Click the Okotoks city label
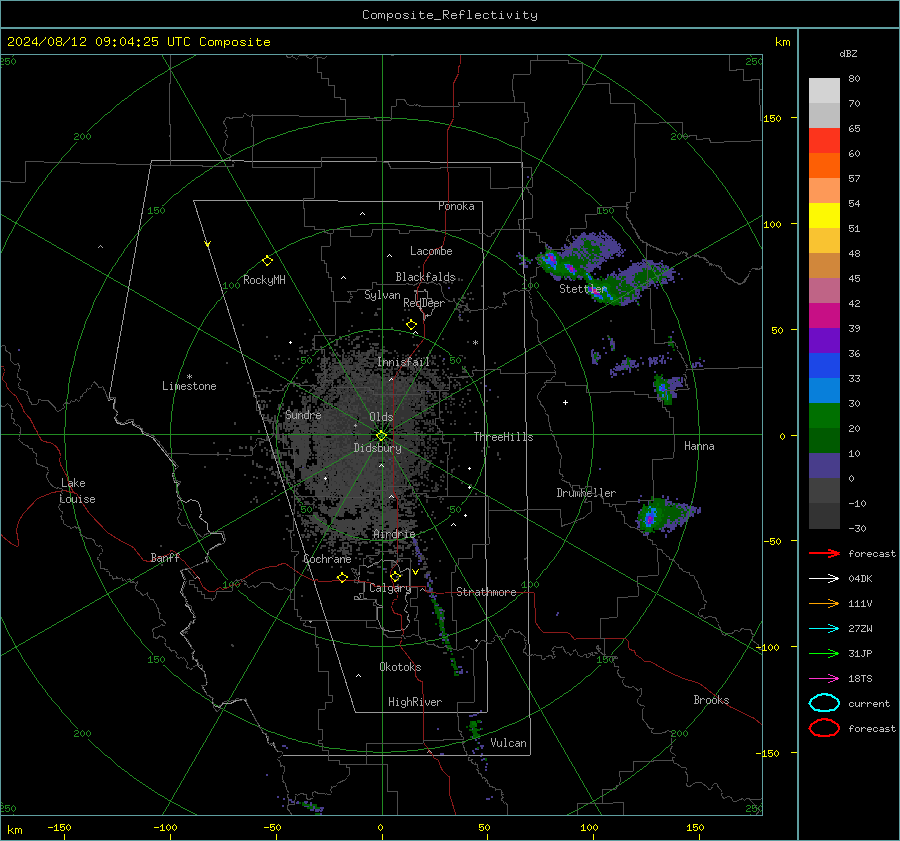The image size is (900, 841). click(x=400, y=667)
